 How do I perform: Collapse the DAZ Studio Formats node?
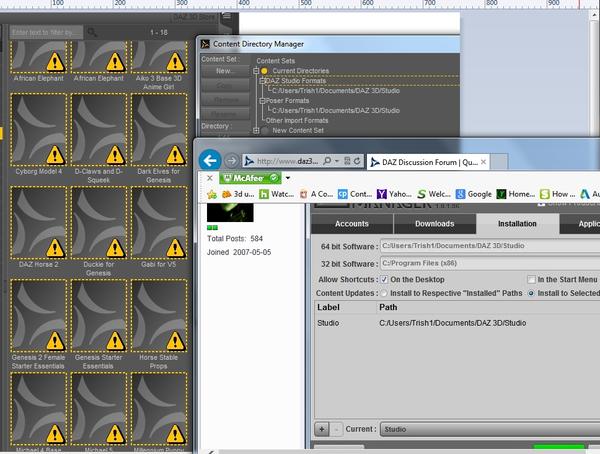[x=262, y=81]
